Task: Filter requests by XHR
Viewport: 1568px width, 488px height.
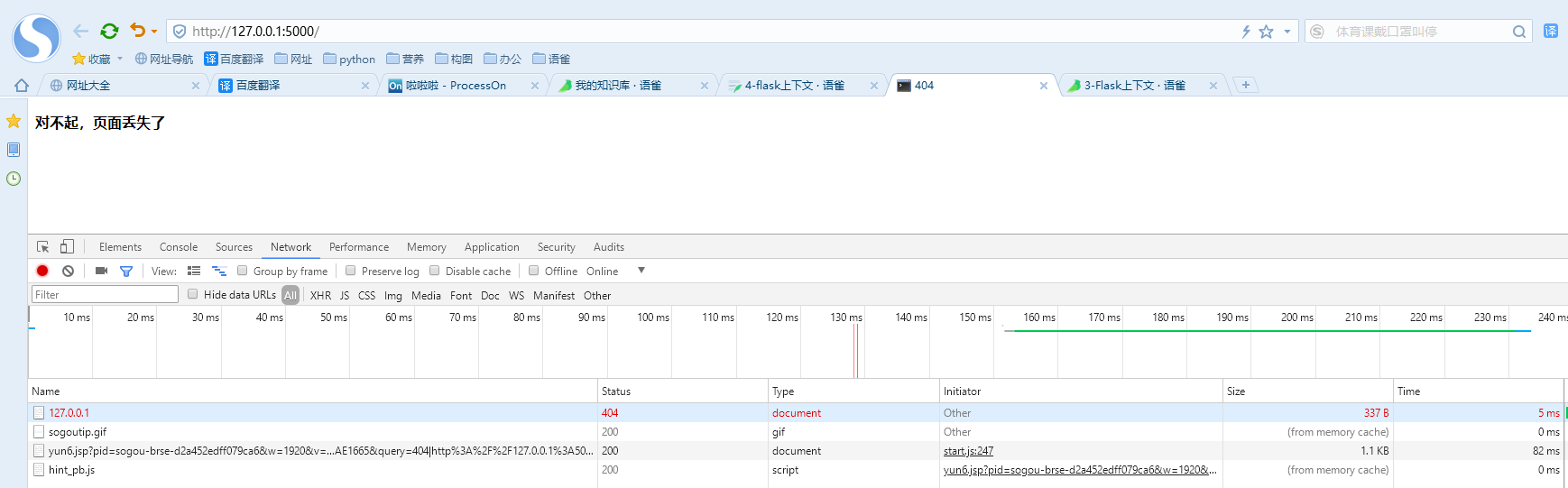Action: (320, 295)
